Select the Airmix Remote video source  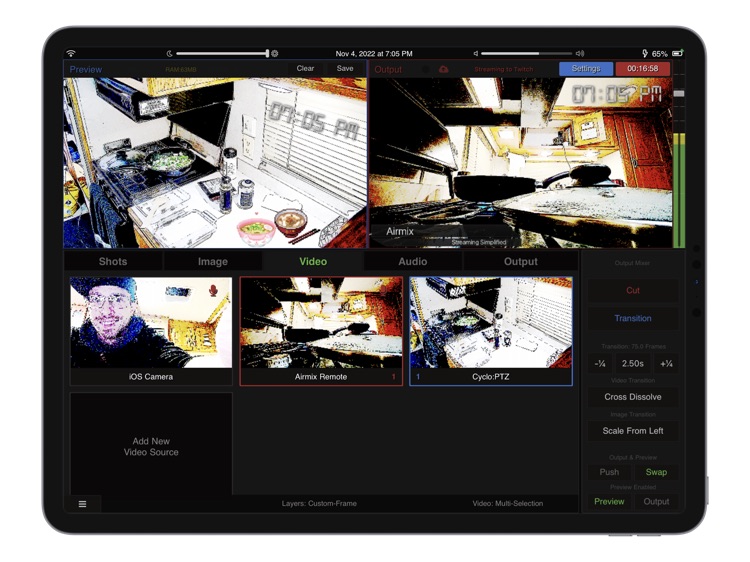(321, 331)
